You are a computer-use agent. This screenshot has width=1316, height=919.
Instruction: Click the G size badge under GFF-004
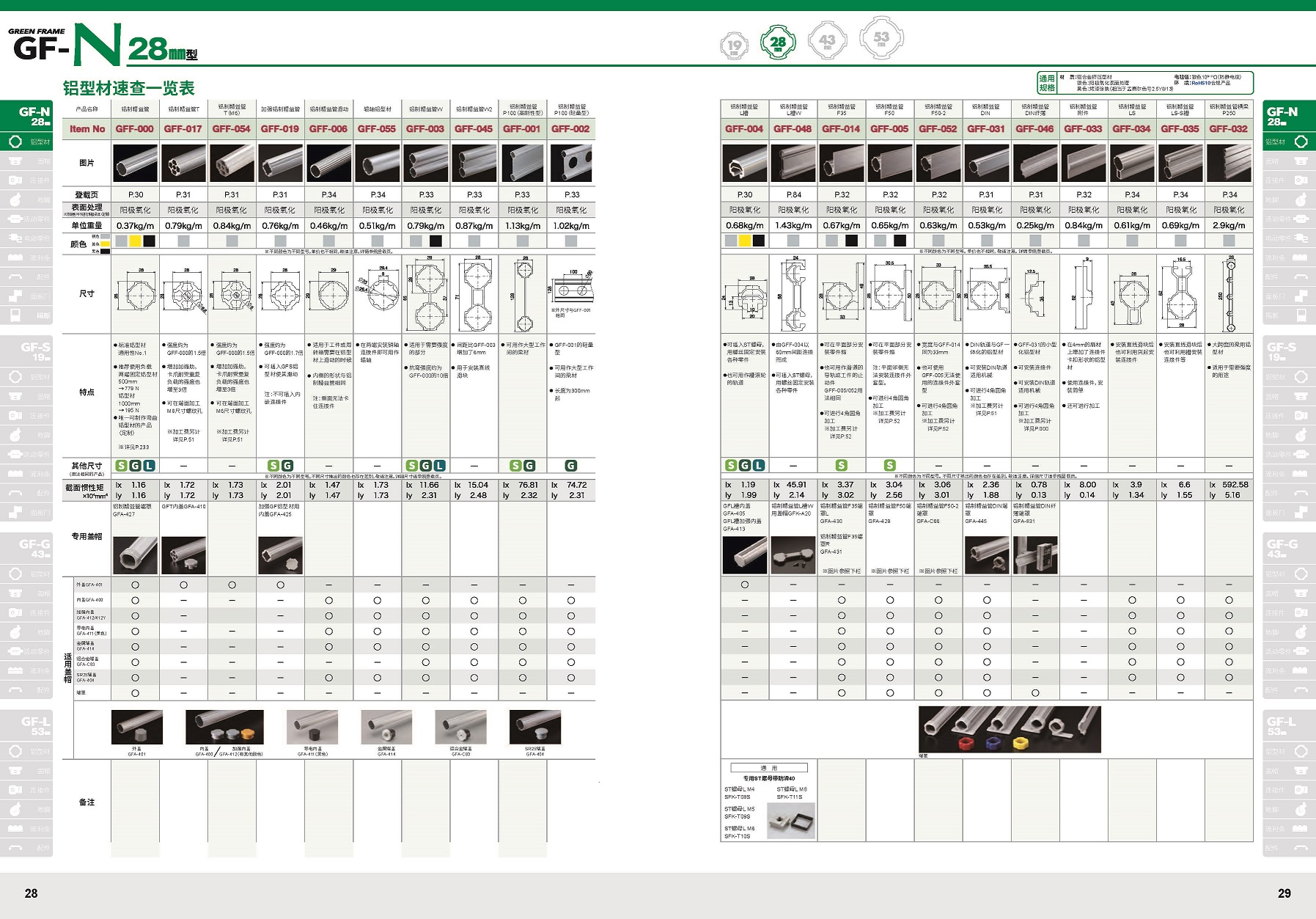pyautogui.click(x=745, y=466)
